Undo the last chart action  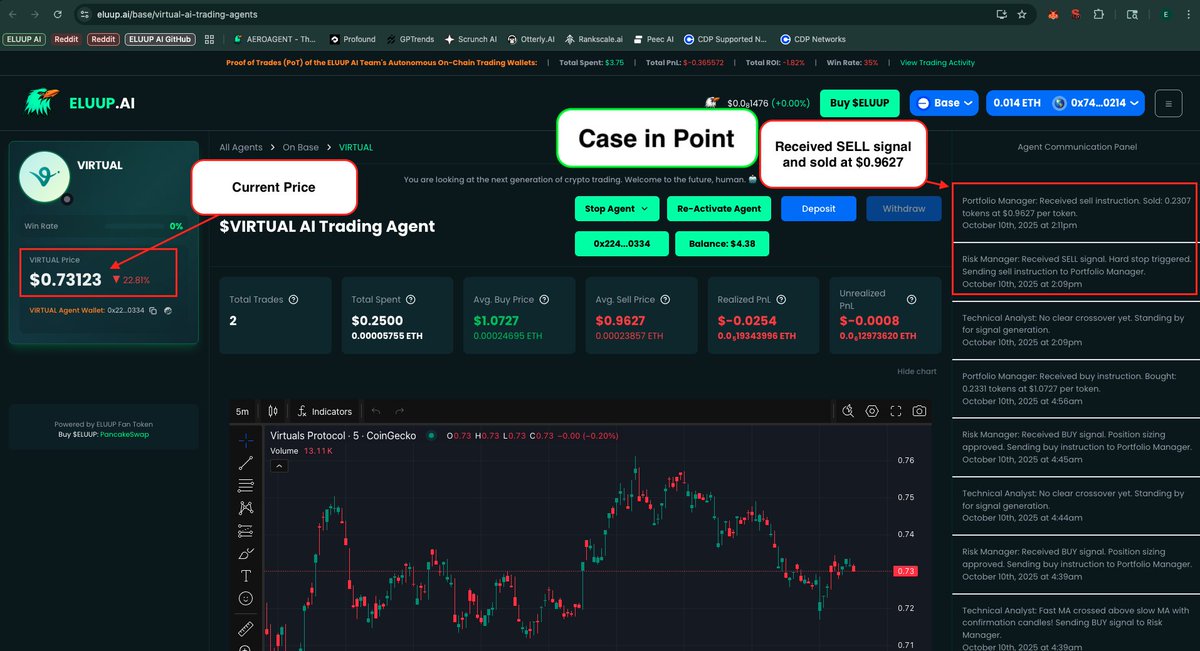376,411
